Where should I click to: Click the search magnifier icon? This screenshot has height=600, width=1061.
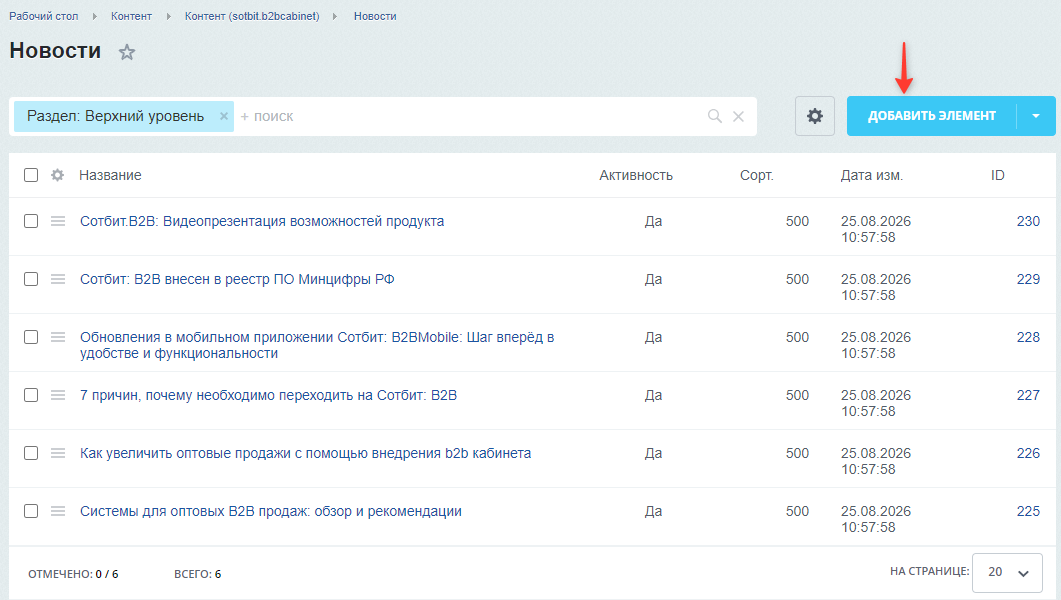tap(715, 116)
